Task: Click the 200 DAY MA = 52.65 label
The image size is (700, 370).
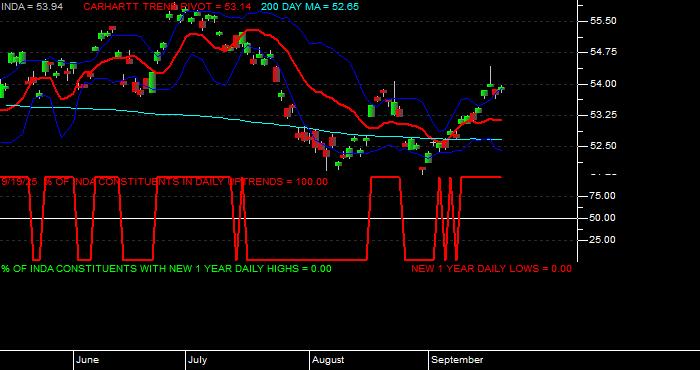Action: [x=310, y=7]
